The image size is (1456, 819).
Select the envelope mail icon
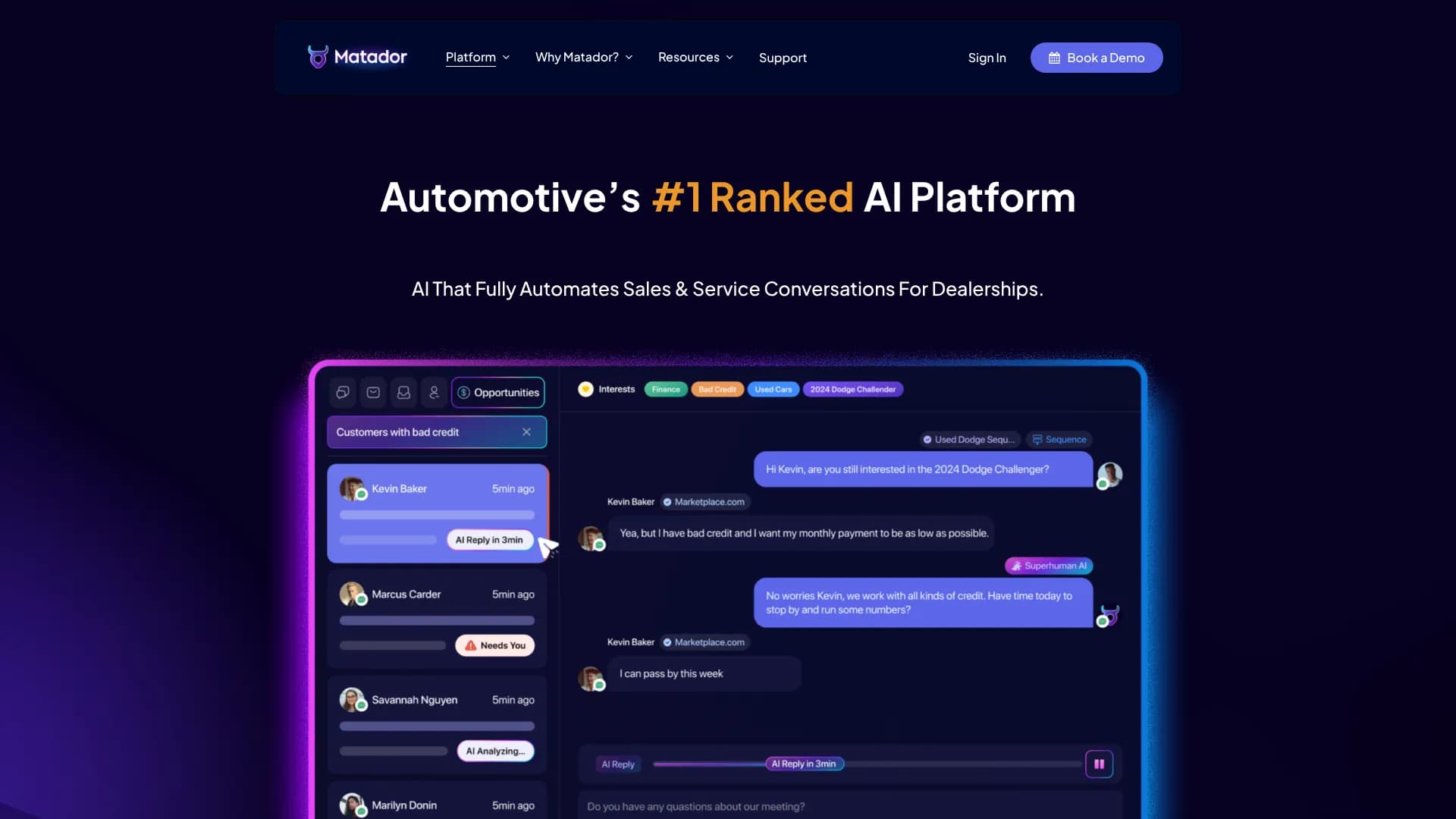click(373, 392)
